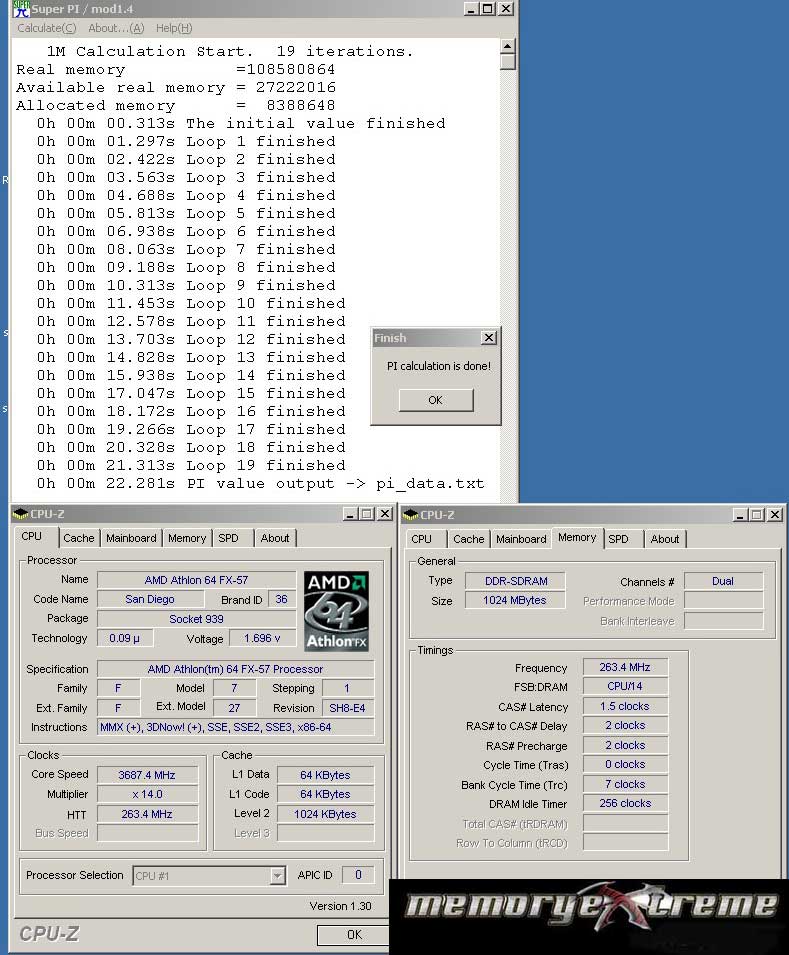Open the Help menu in Super PI
The width and height of the screenshot is (789, 955).
[x=174, y=28]
